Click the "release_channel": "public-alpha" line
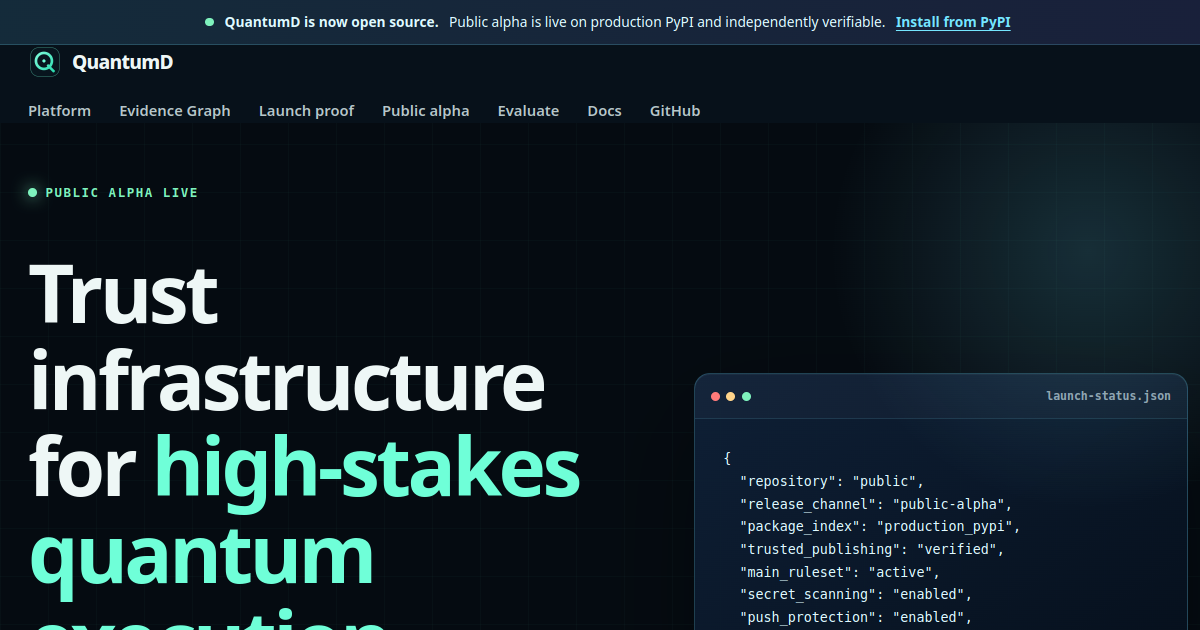The width and height of the screenshot is (1200, 630). 876,504
